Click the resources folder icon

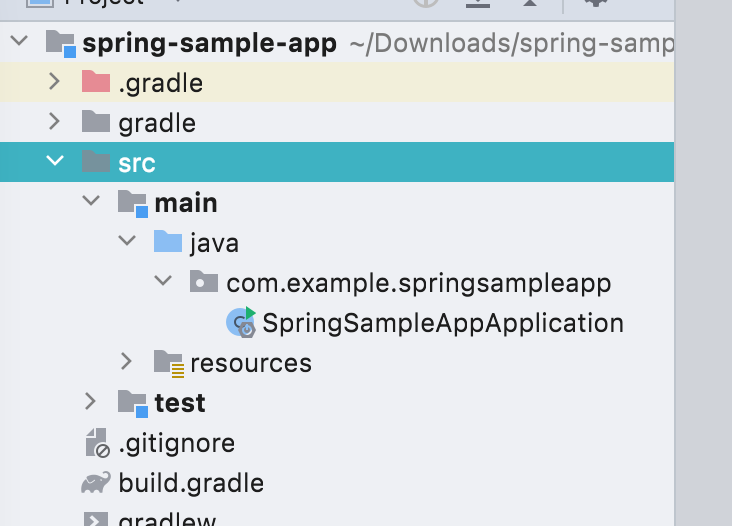click(x=168, y=363)
